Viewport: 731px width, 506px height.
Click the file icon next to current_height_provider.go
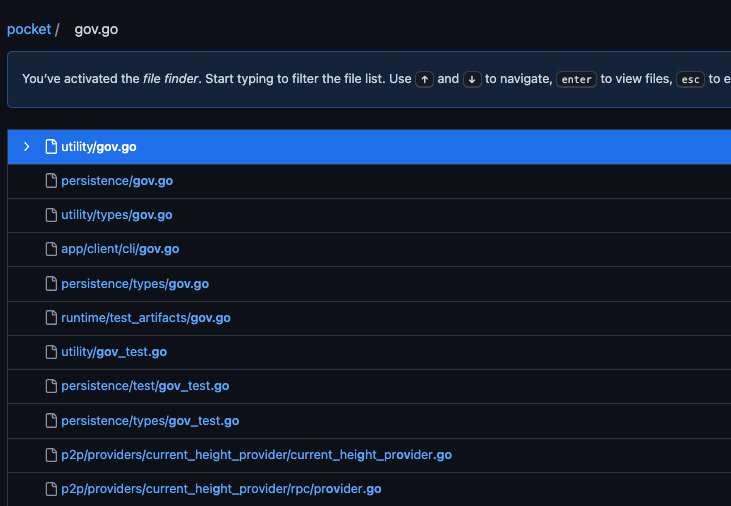point(51,454)
